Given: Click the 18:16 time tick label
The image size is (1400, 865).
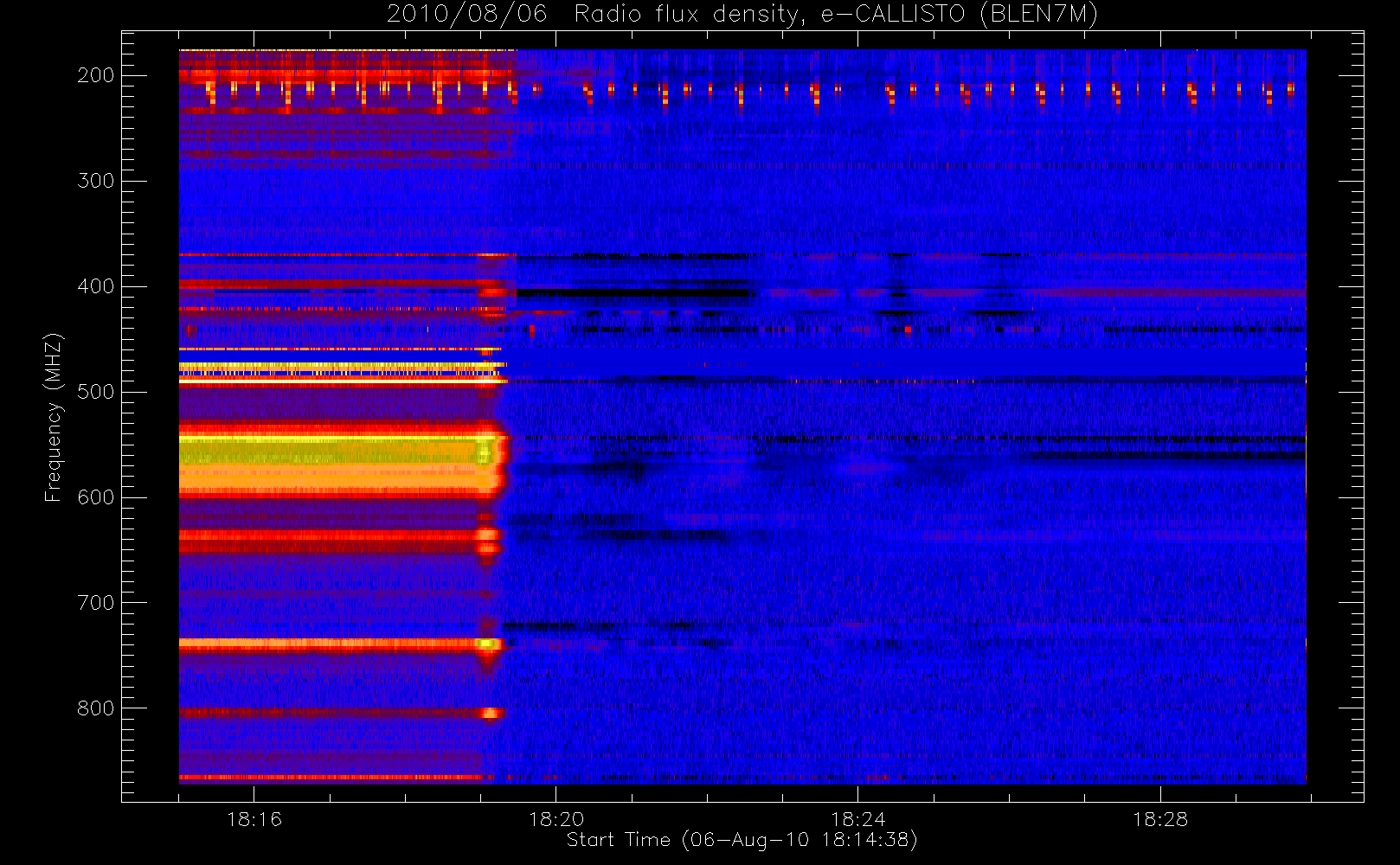Looking at the screenshot, I should 254,819.
